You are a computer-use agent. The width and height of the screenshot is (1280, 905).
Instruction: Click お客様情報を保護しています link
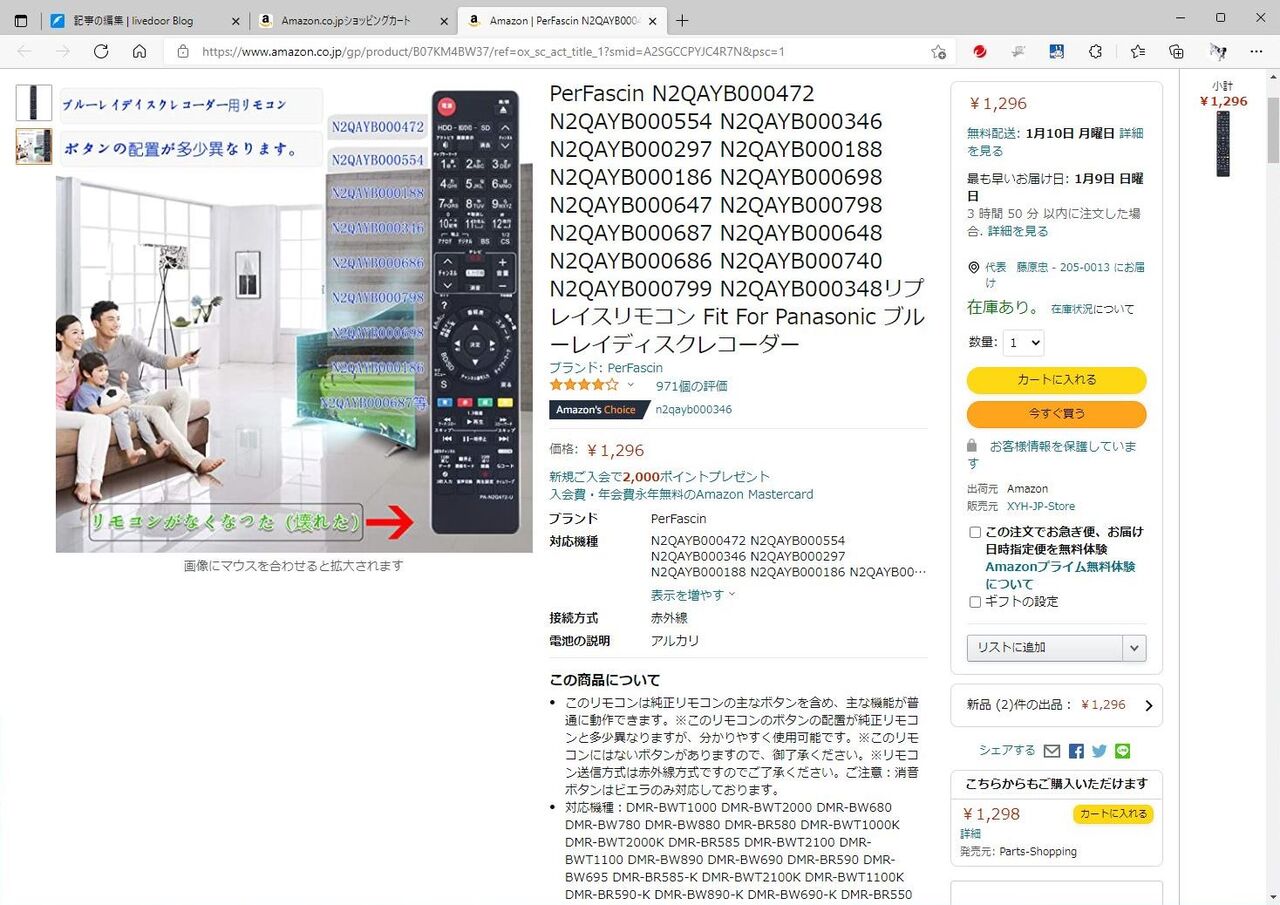click(x=1052, y=455)
